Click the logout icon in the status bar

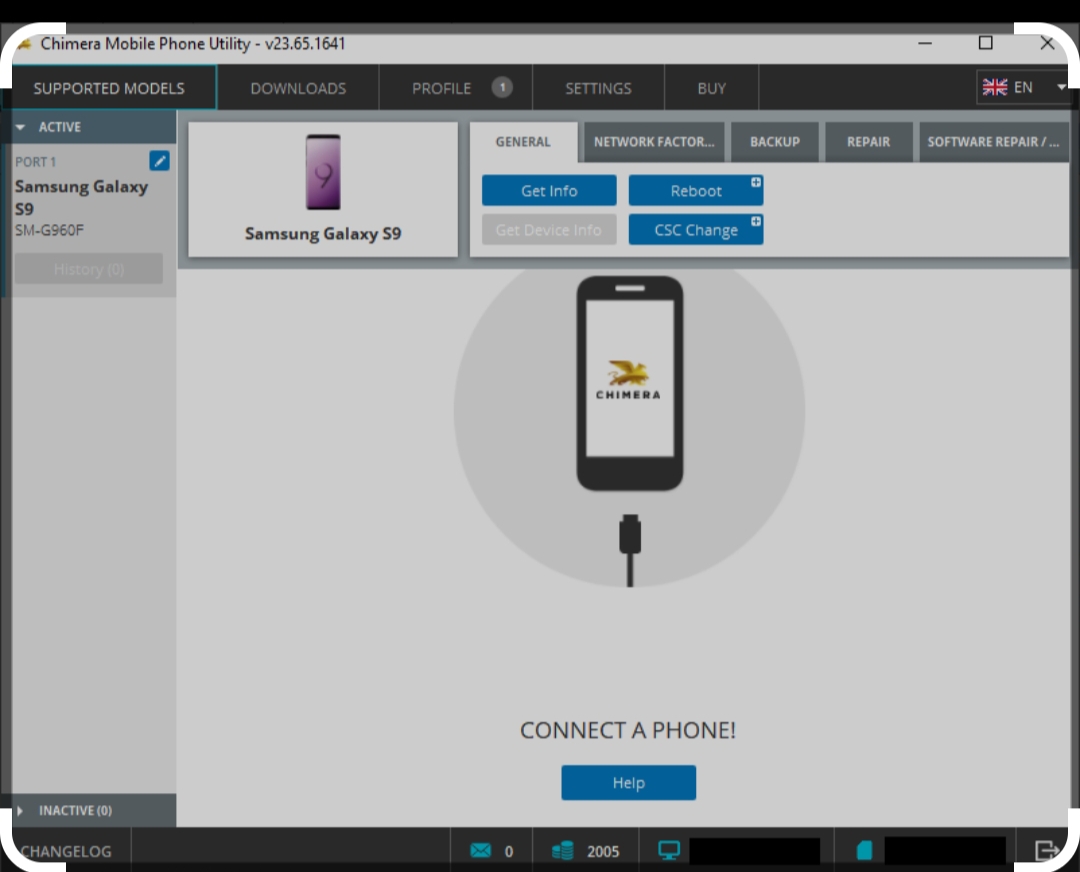(x=1046, y=851)
